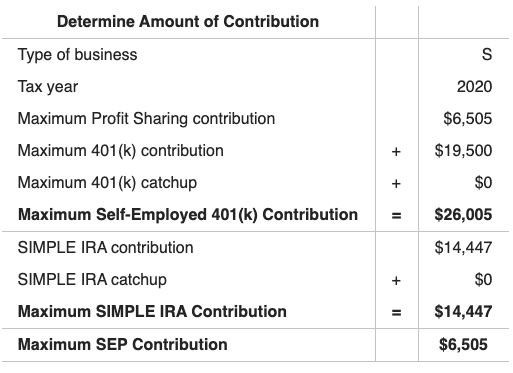Click the SIMPLE IRA contribution label
The height and width of the screenshot is (373, 513).
click(x=105, y=248)
